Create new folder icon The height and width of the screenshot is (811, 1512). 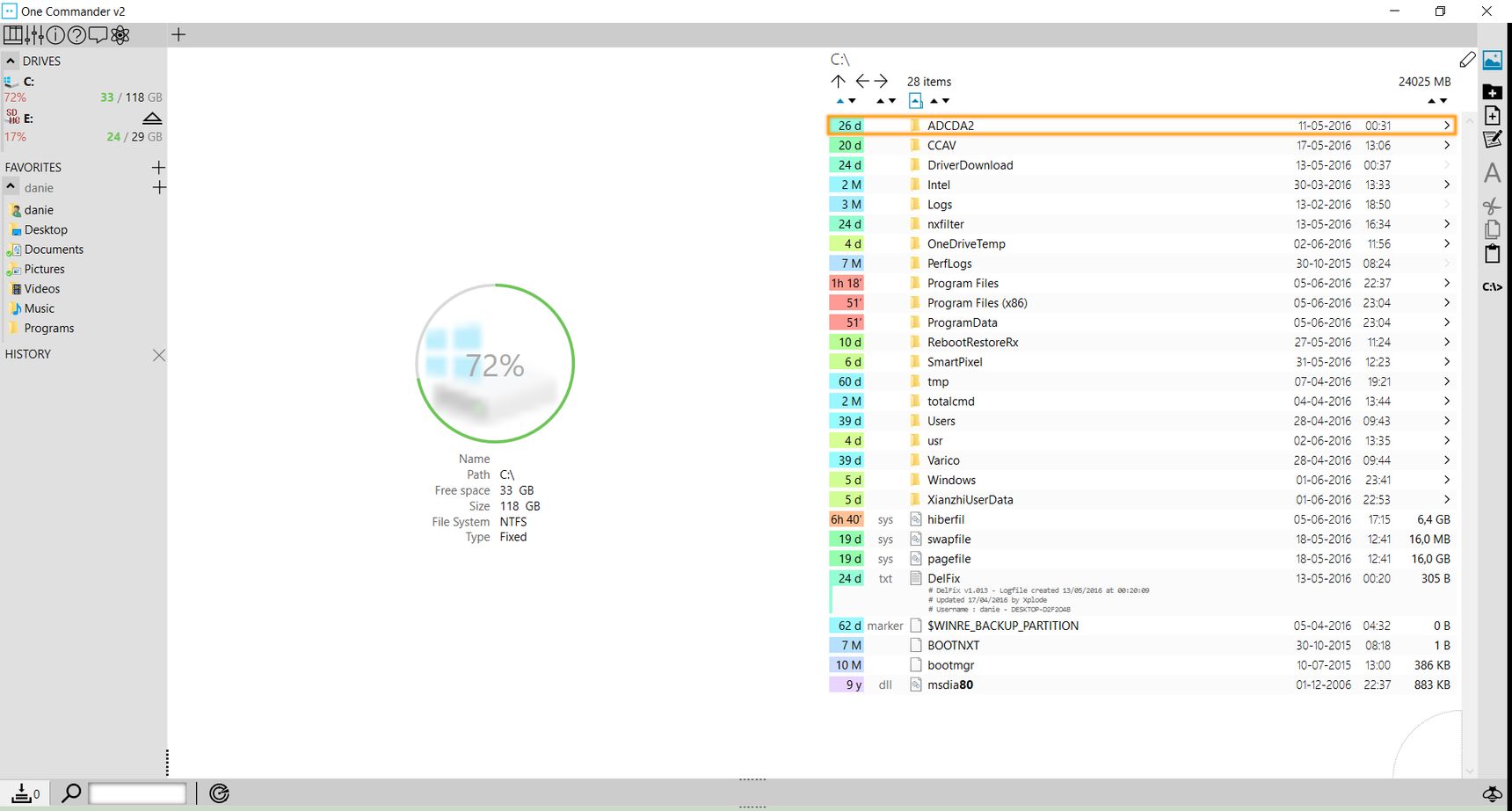[x=1493, y=92]
